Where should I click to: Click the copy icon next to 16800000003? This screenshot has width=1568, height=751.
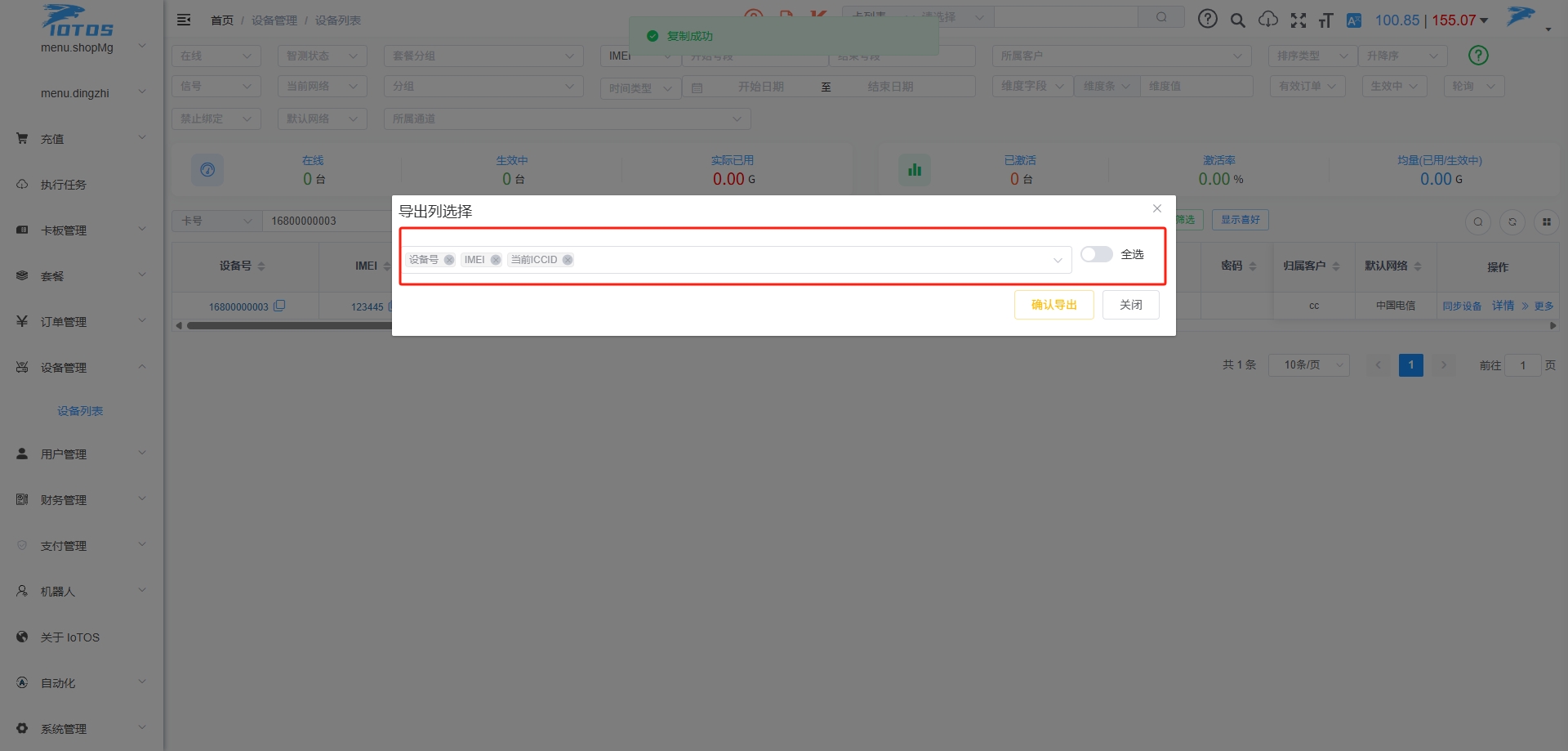coord(279,306)
